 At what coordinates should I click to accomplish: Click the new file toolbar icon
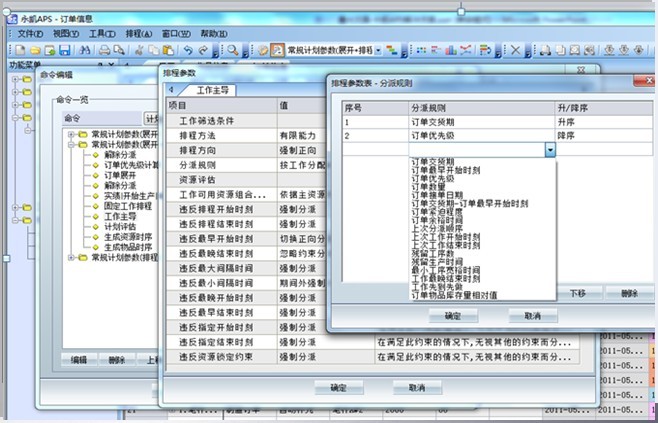21,49
